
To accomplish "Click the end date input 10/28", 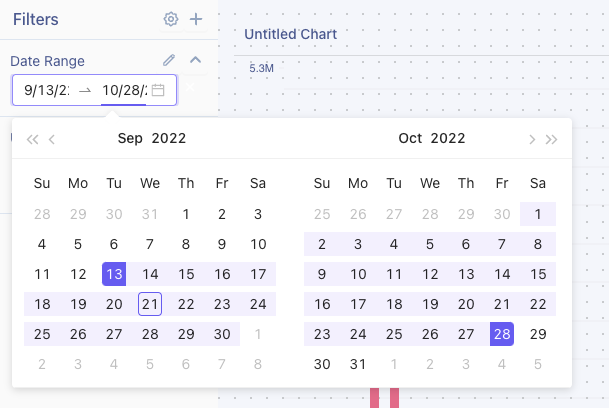I will pyautogui.click(x=124, y=90).
